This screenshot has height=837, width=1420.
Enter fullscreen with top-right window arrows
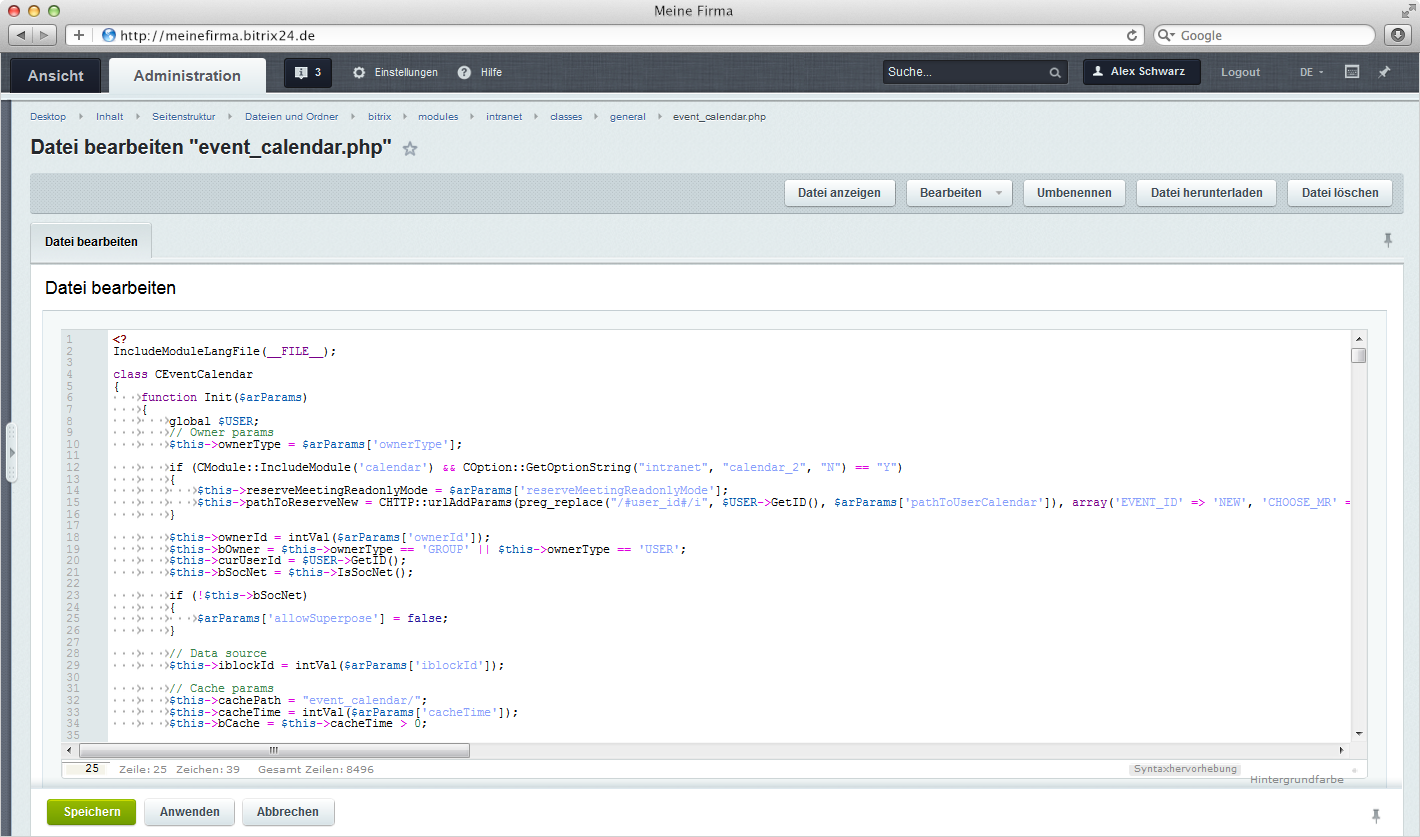tap(1407, 11)
